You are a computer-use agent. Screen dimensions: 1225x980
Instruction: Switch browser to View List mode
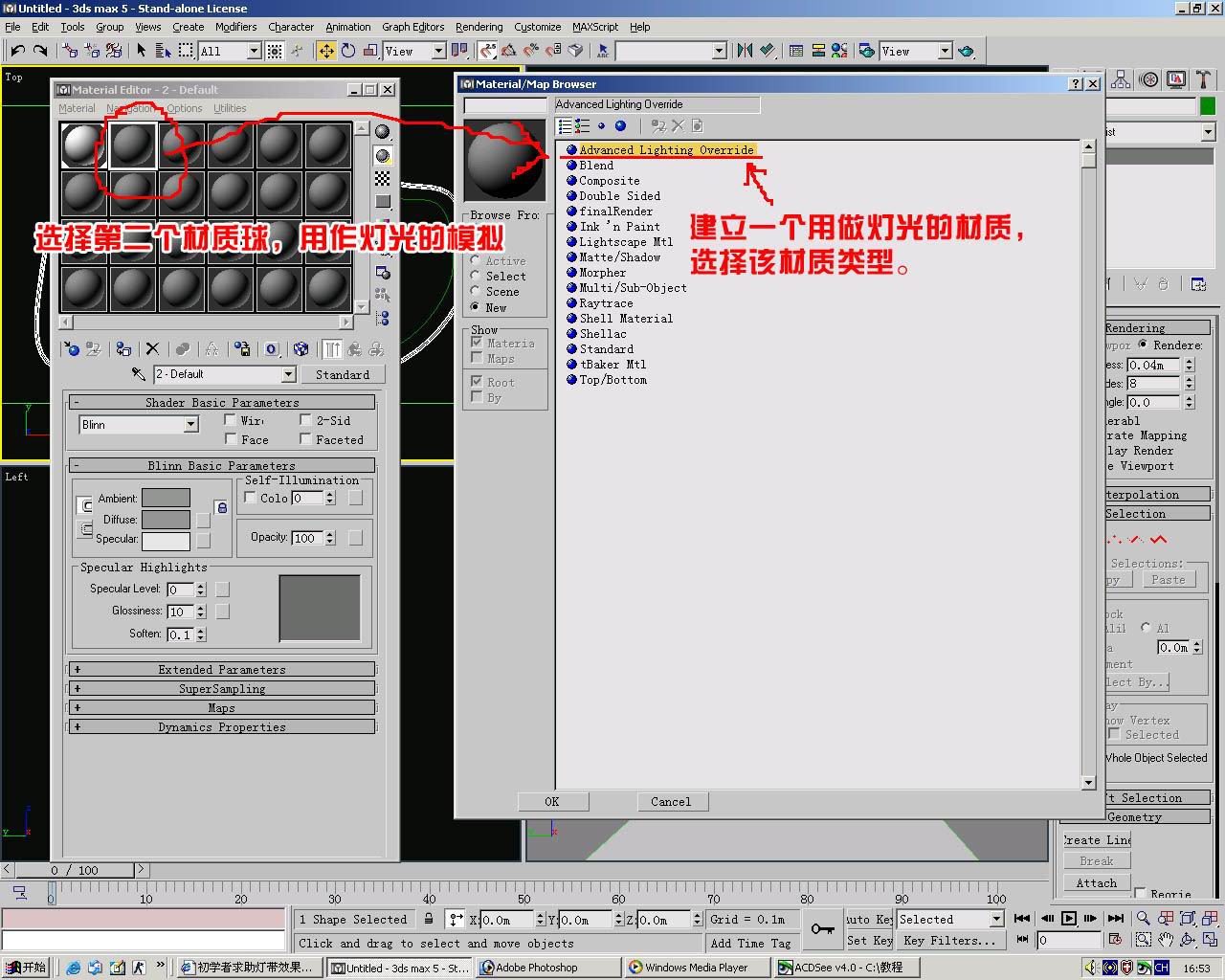coord(565,125)
